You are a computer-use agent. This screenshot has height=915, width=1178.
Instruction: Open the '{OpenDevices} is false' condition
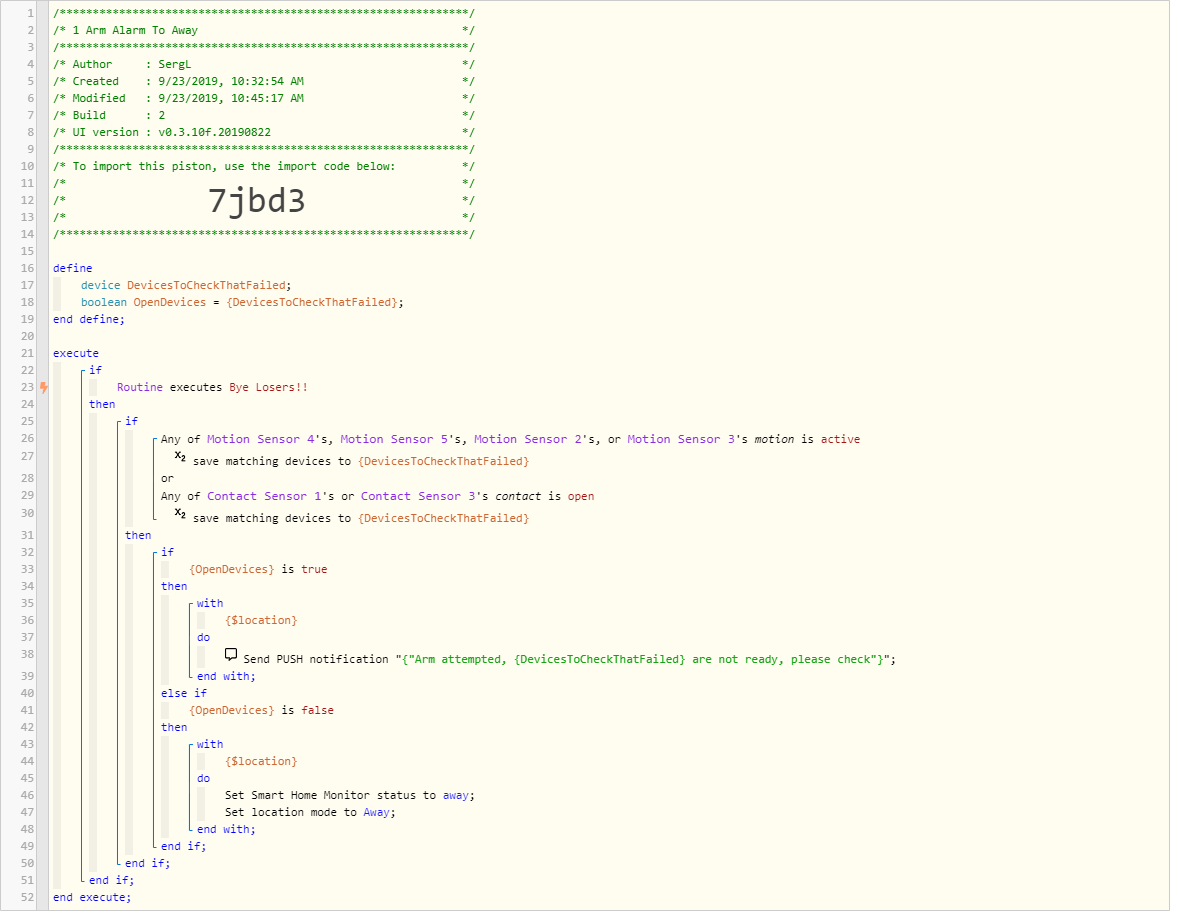pyautogui.click(x=261, y=711)
